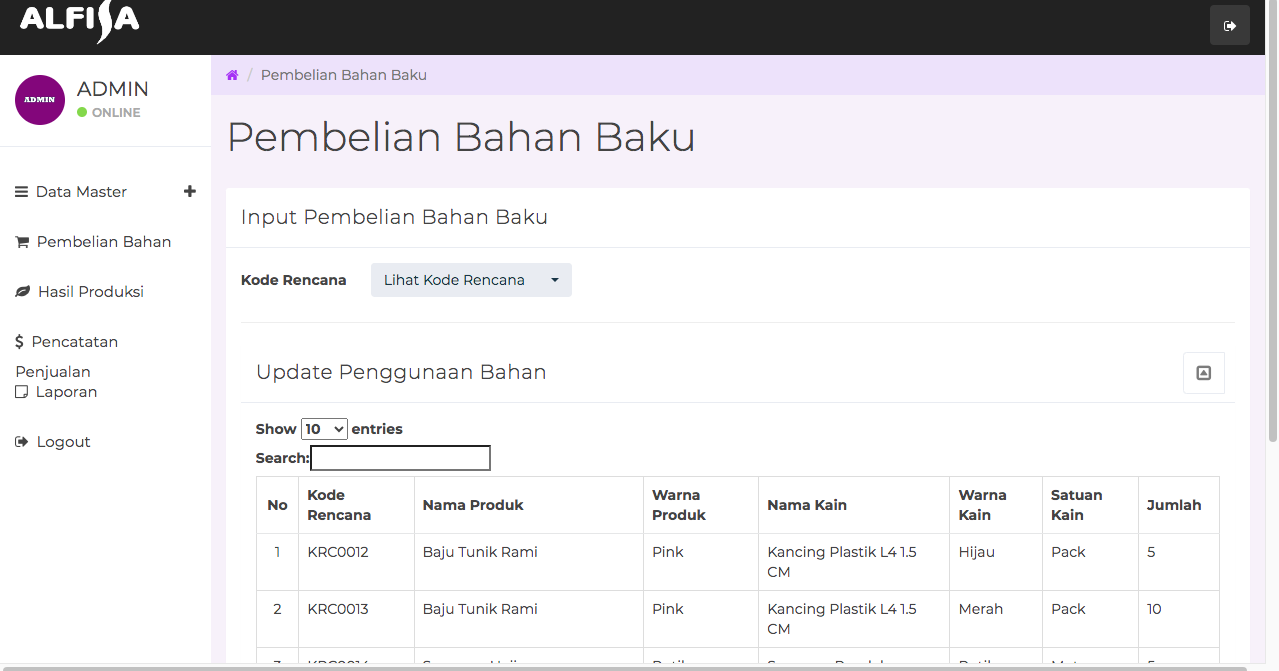Click into the Search input field
This screenshot has width=1279, height=671.
(x=400, y=458)
